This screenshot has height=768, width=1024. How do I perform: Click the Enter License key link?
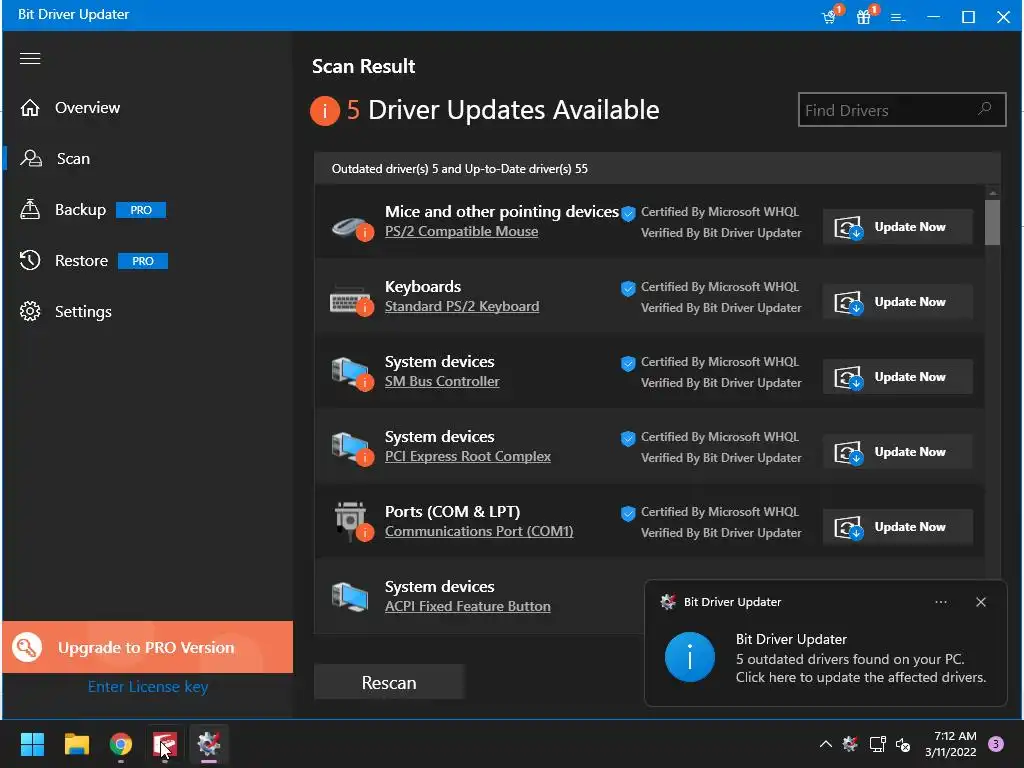point(148,687)
